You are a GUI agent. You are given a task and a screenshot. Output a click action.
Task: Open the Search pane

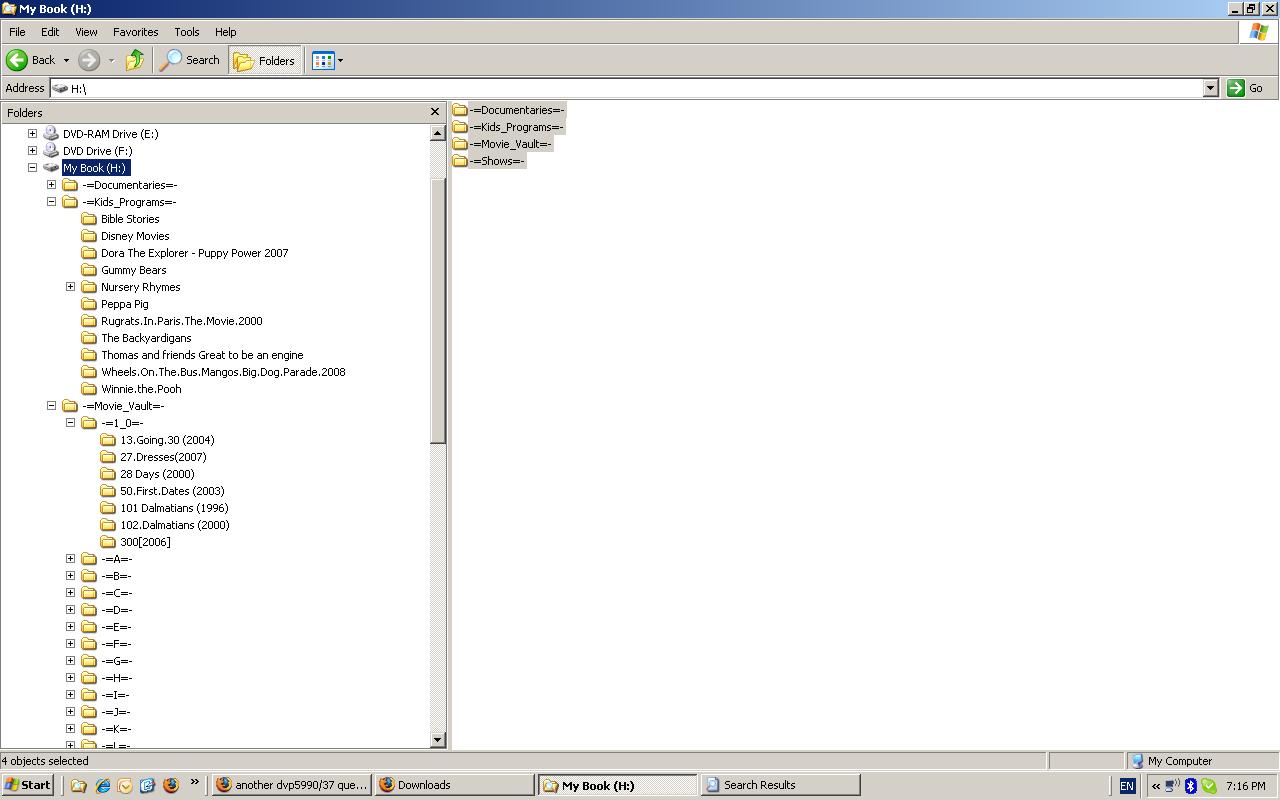coord(190,60)
